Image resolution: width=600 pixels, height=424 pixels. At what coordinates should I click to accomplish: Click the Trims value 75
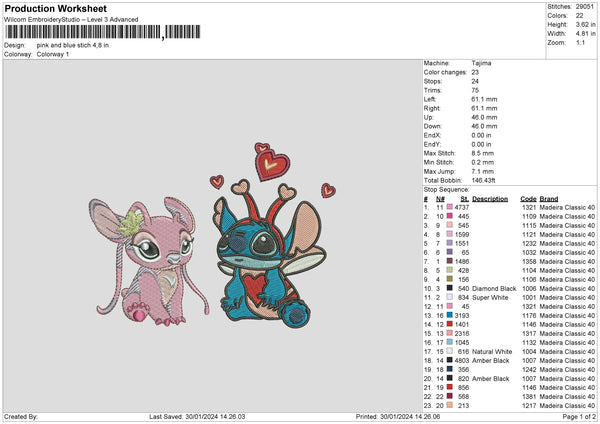click(476, 90)
